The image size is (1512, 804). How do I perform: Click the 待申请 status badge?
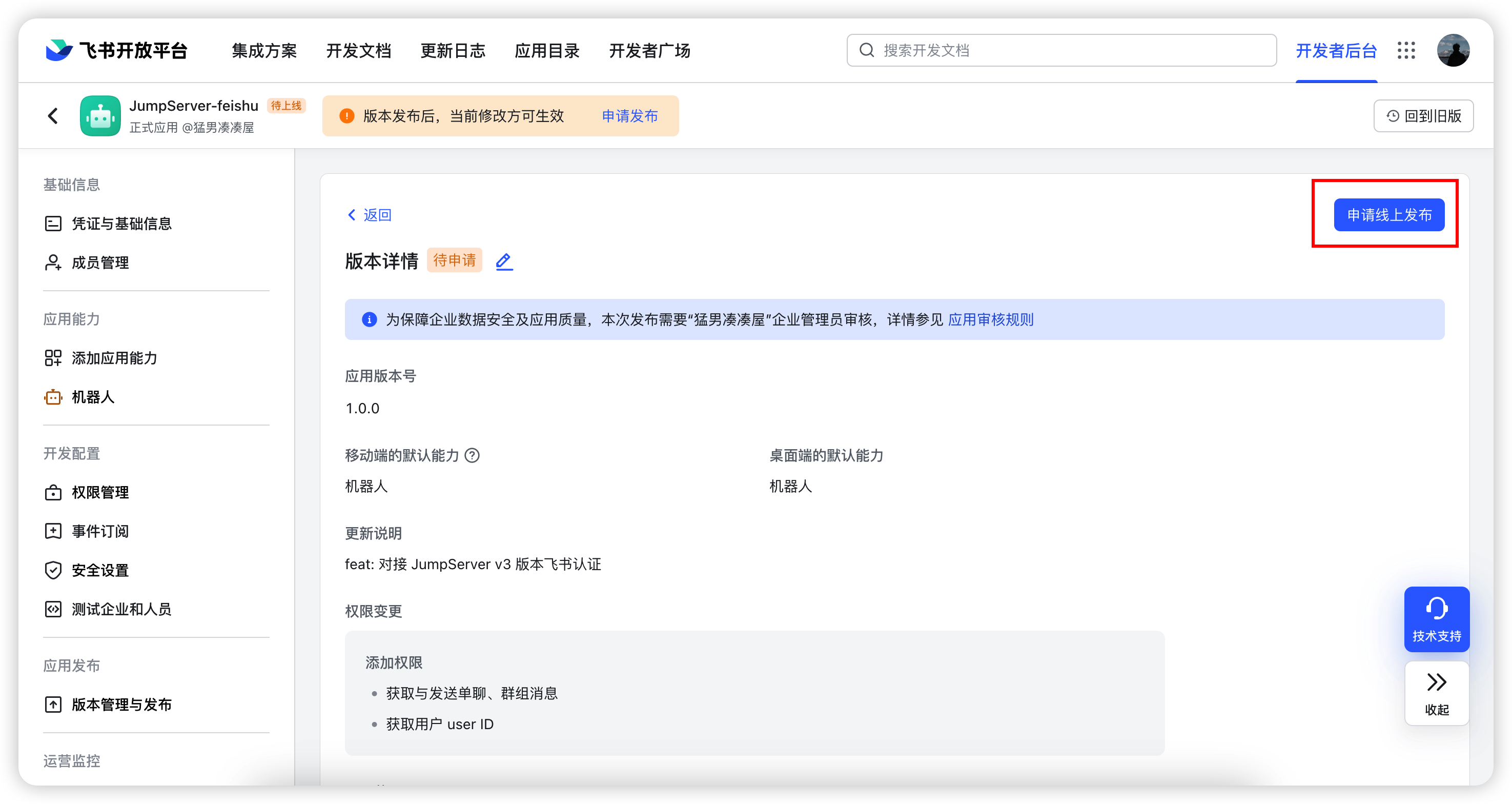point(454,260)
